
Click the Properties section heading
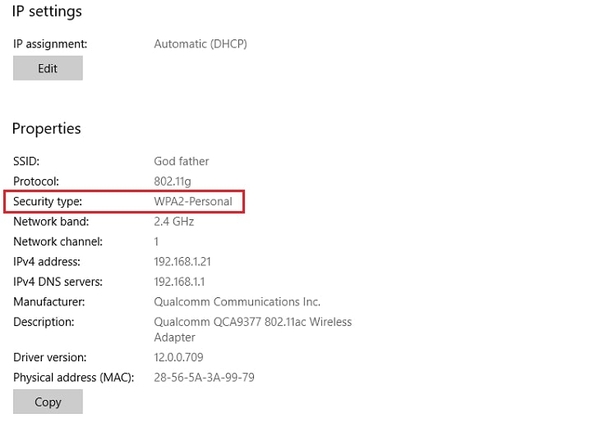click(x=46, y=129)
